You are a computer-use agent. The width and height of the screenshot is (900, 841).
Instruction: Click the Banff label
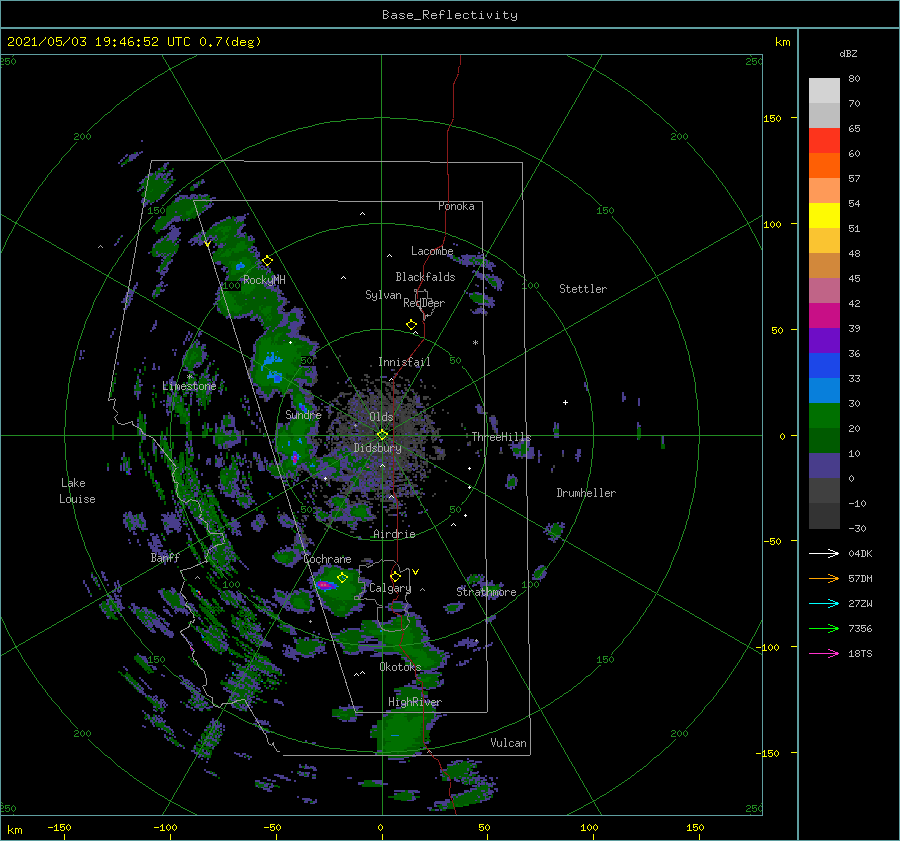pyautogui.click(x=165, y=557)
